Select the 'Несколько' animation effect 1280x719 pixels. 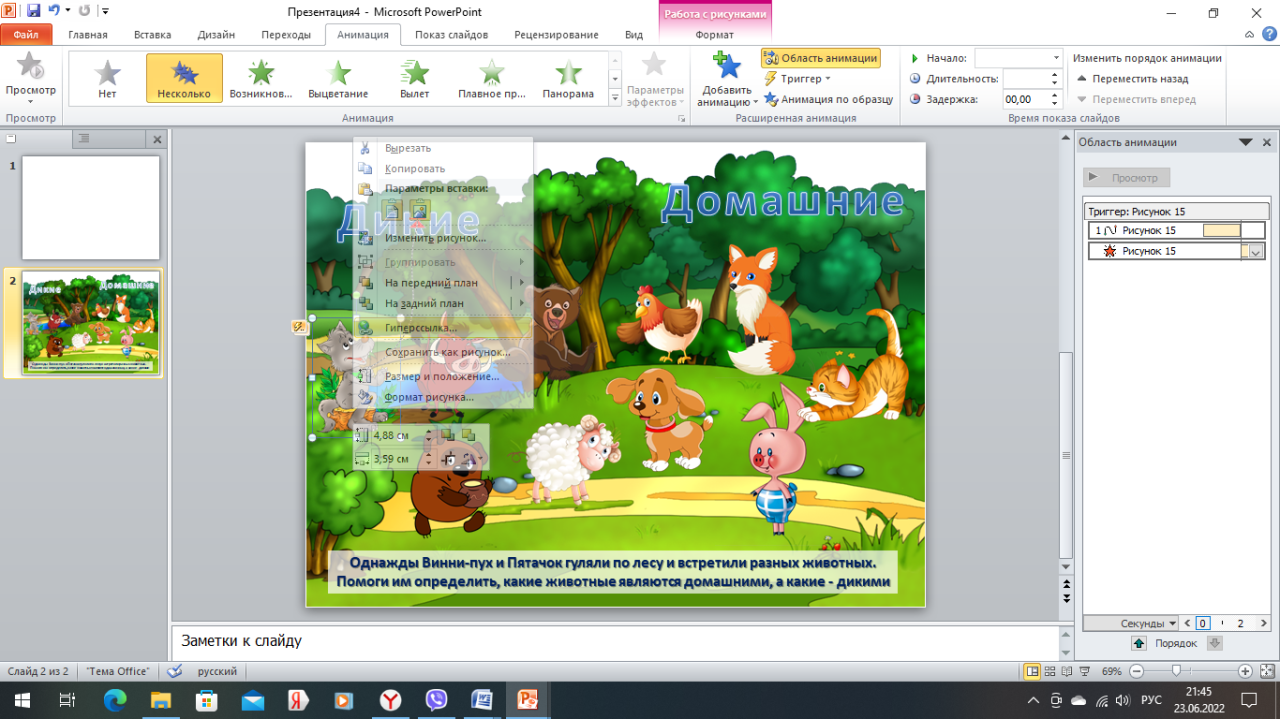184,78
